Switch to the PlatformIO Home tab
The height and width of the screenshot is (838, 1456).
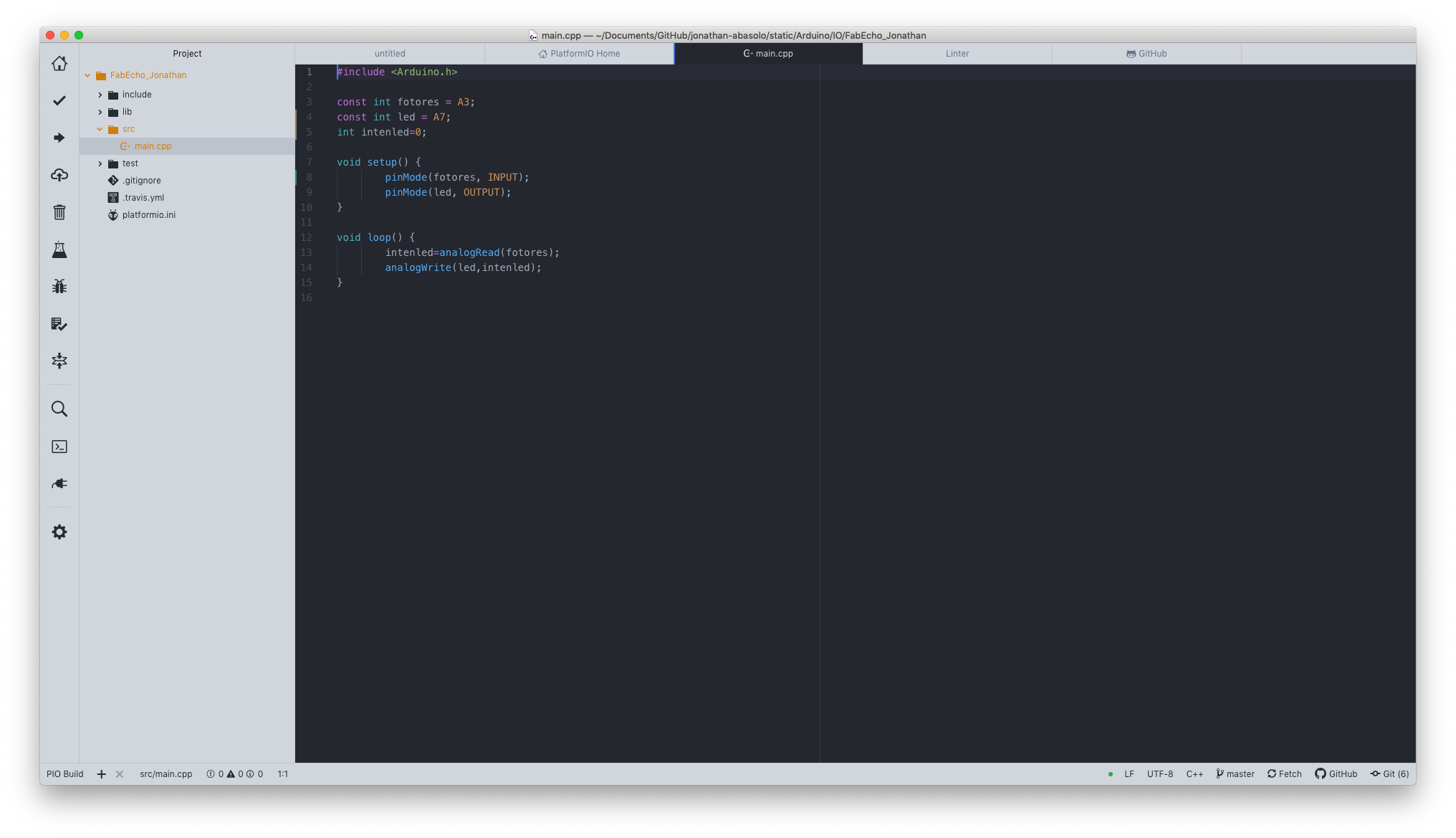579,54
